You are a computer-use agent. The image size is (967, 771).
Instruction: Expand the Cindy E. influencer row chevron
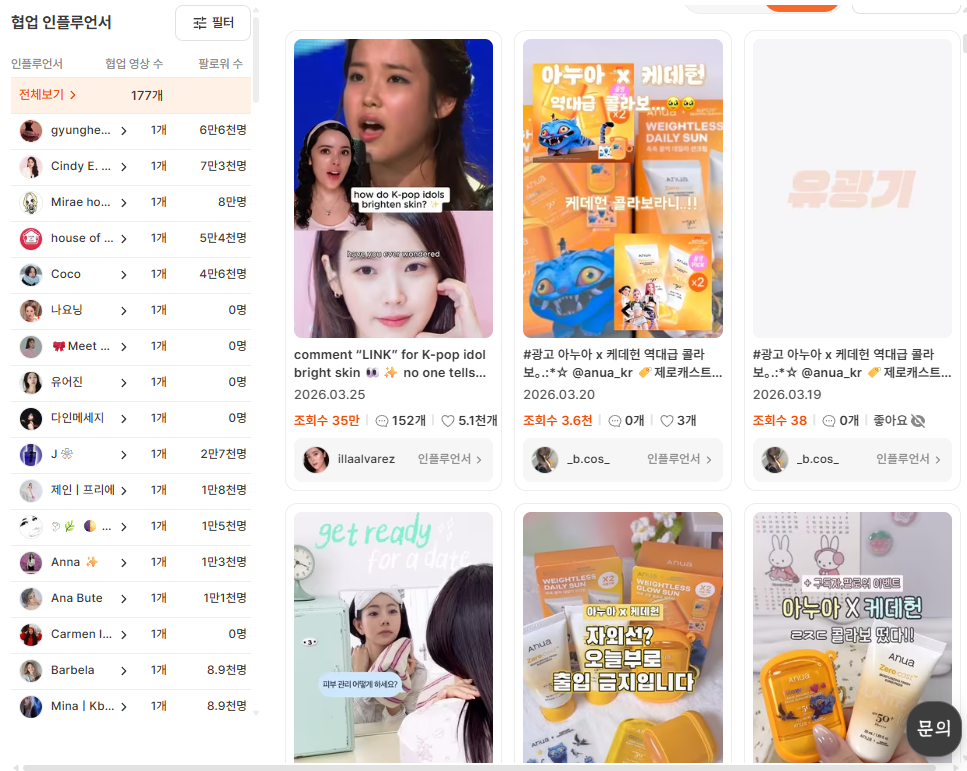coord(124,166)
